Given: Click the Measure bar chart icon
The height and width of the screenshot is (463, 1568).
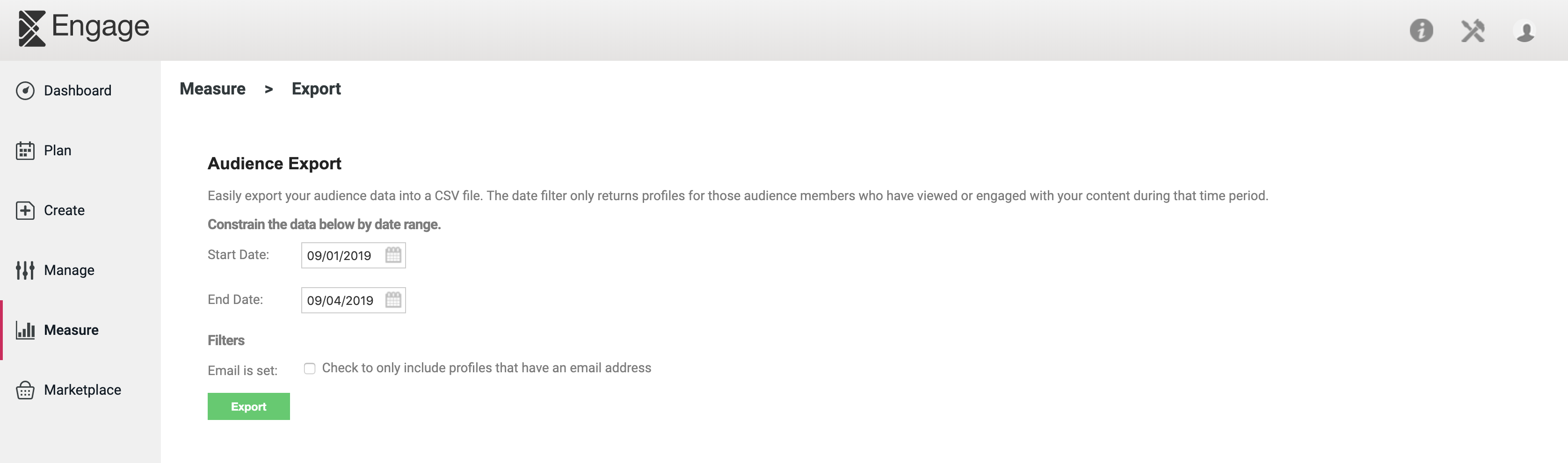Looking at the screenshot, I should tap(25, 330).
